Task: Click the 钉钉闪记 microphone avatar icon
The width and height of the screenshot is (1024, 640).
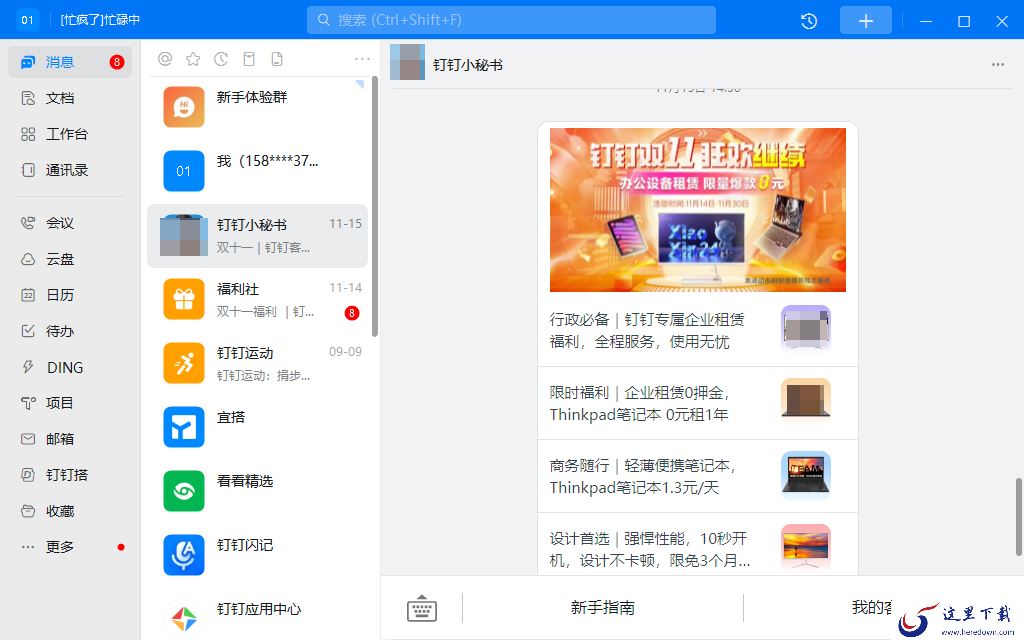Action: tap(184, 555)
